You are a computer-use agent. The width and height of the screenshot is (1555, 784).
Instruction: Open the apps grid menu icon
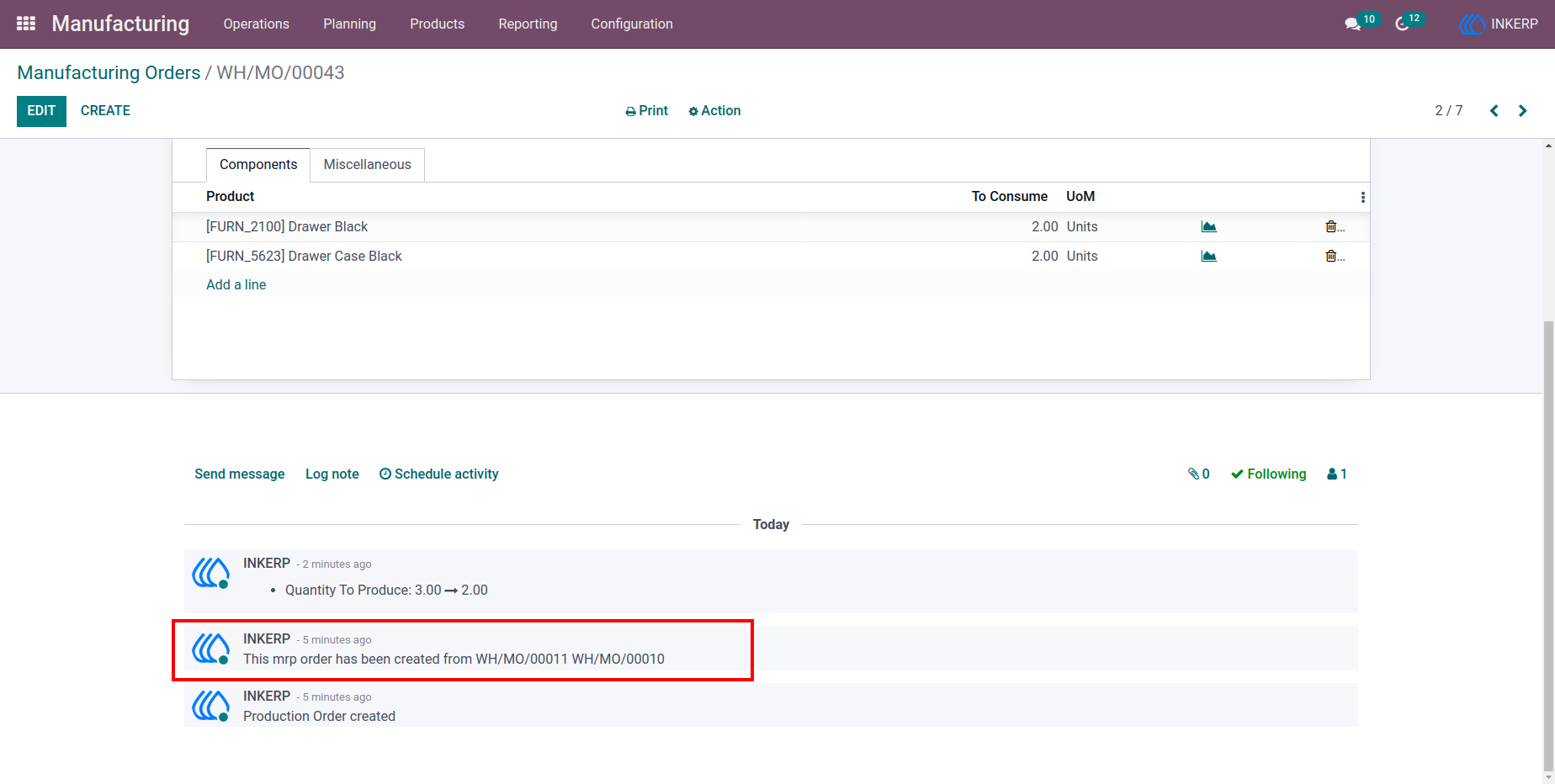point(26,24)
